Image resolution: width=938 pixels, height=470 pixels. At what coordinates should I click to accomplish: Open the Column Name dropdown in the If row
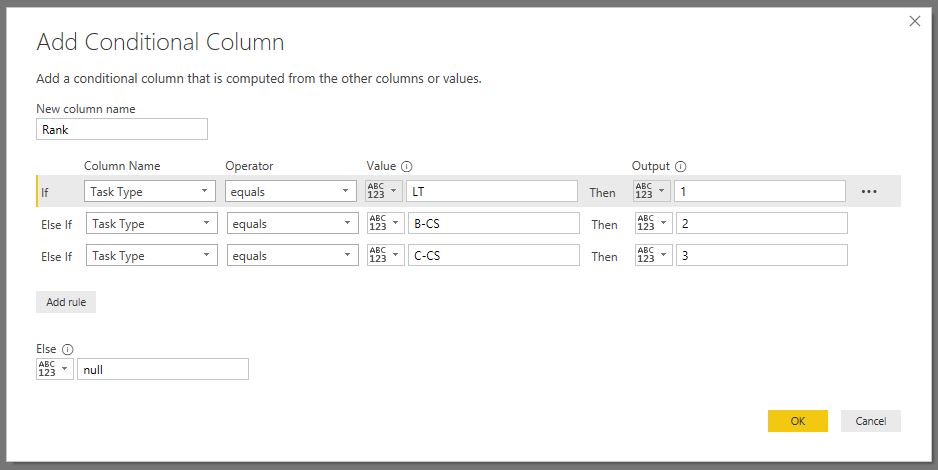(x=150, y=191)
